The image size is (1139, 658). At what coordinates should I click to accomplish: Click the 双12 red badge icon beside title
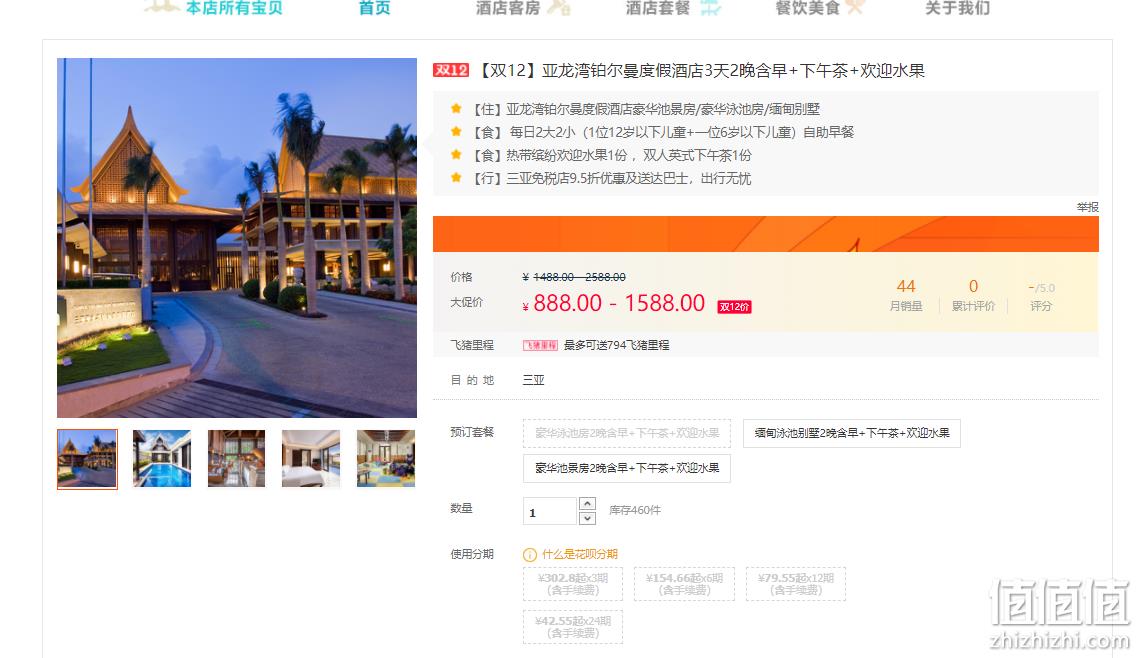(450, 70)
